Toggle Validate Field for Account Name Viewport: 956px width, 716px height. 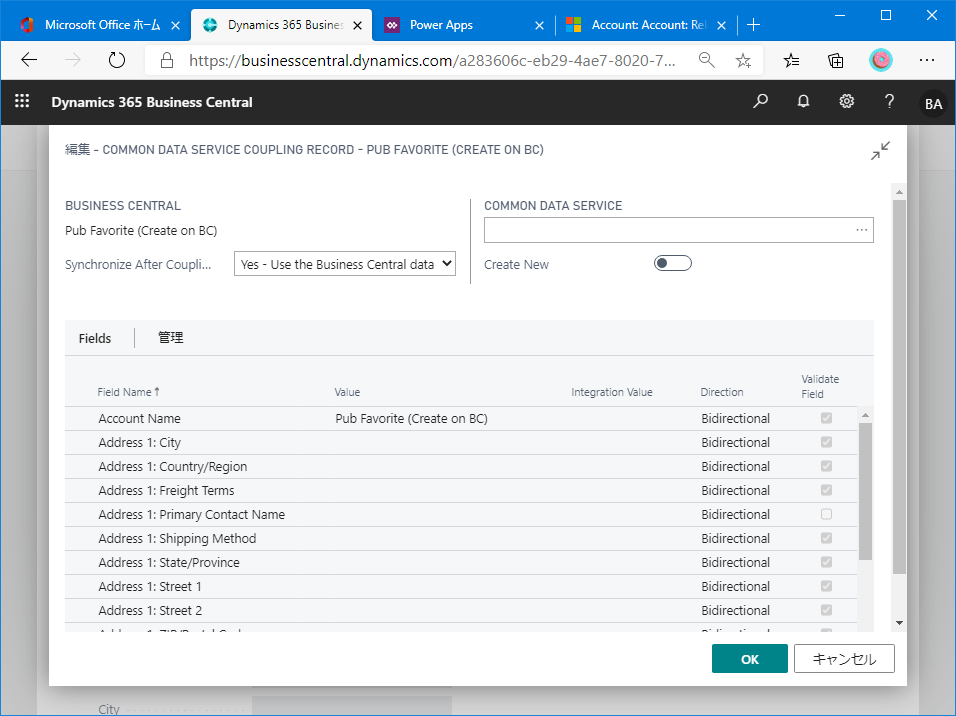coord(826,418)
